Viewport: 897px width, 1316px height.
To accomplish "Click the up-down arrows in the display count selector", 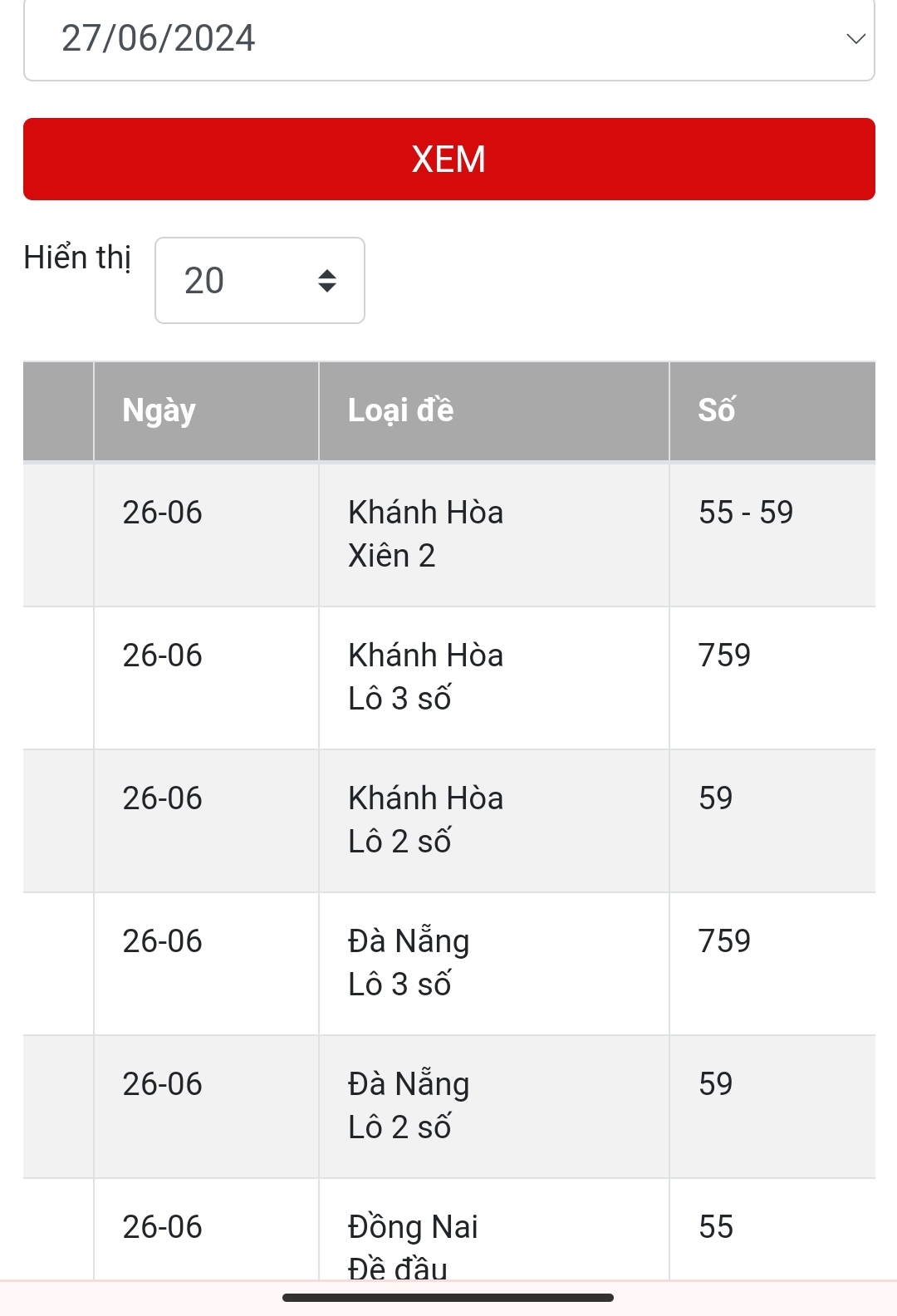I will [x=327, y=281].
